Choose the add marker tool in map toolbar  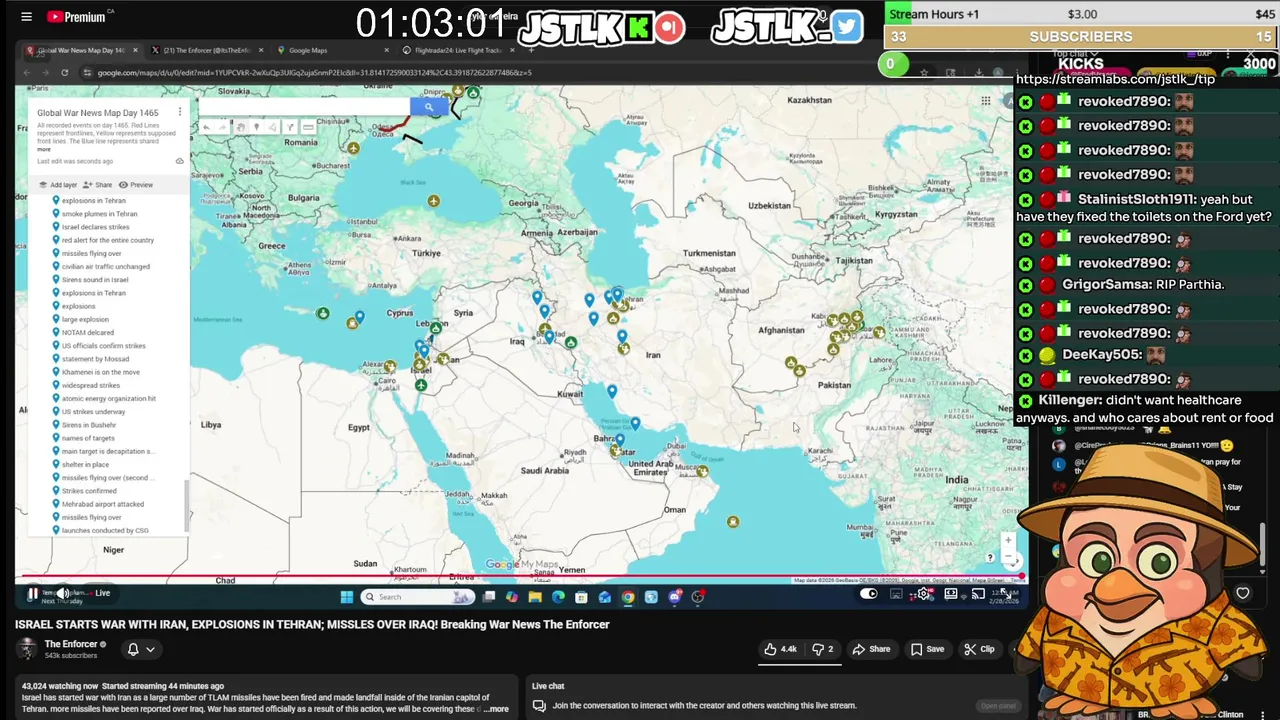click(257, 127)
